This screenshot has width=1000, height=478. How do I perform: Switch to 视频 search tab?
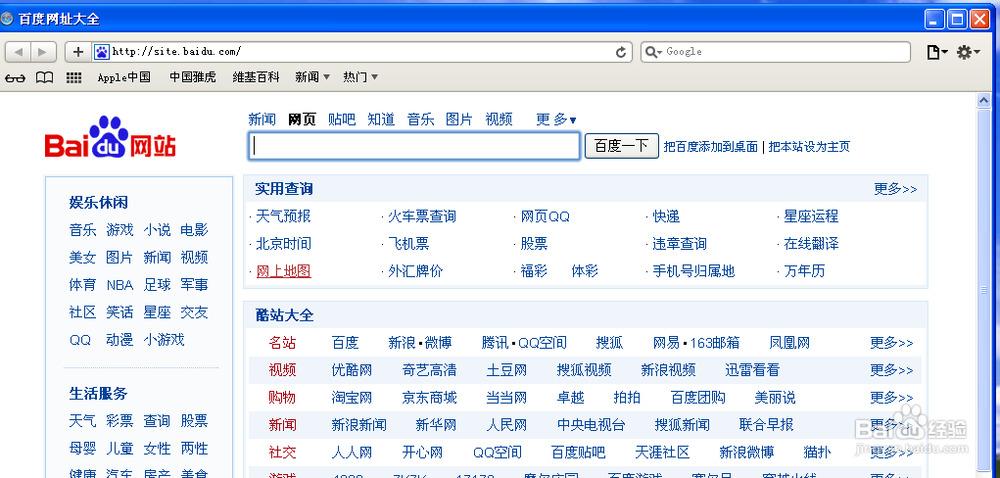point(499,119)
